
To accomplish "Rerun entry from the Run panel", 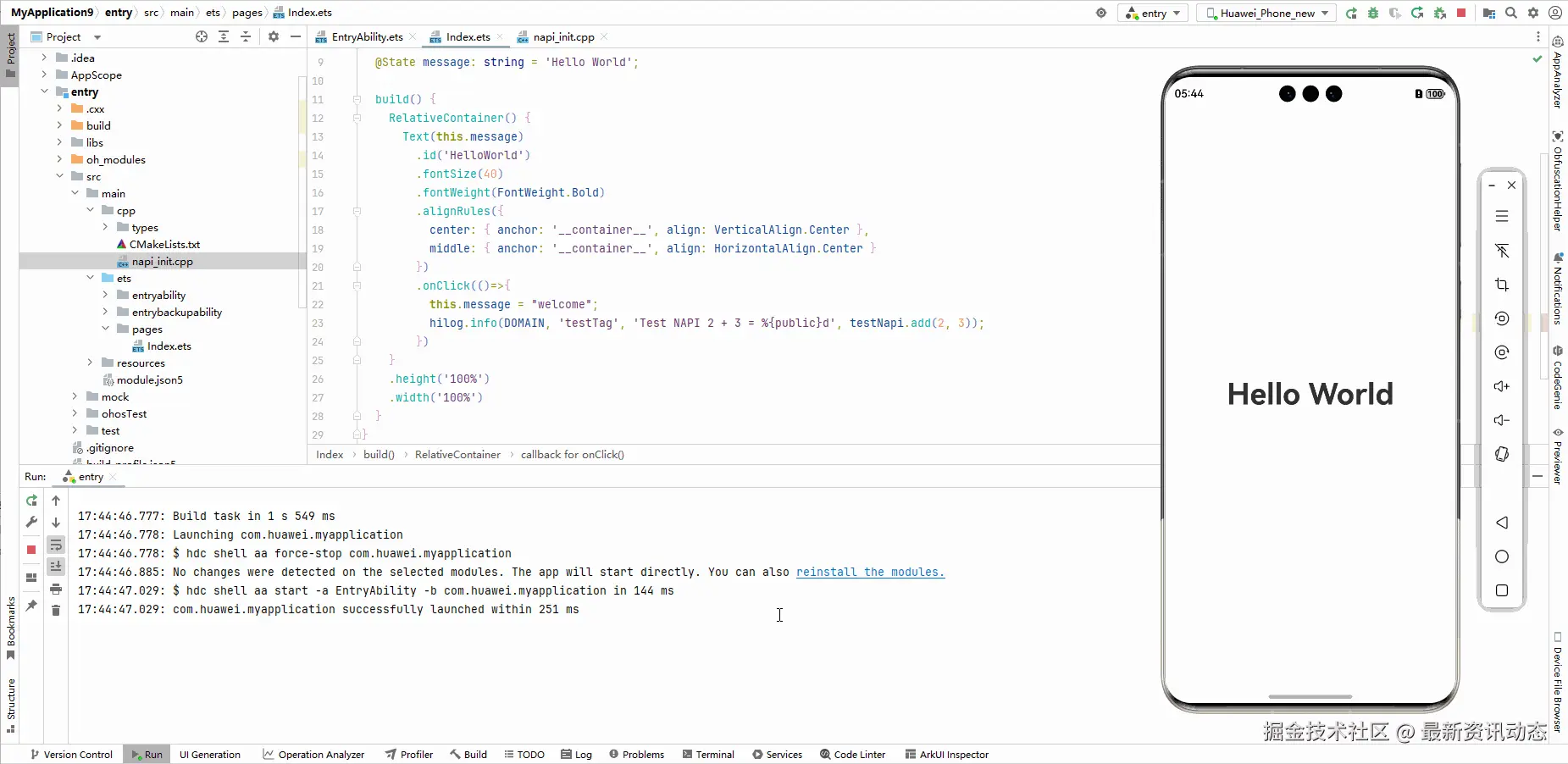I will (x=31, y=501).
